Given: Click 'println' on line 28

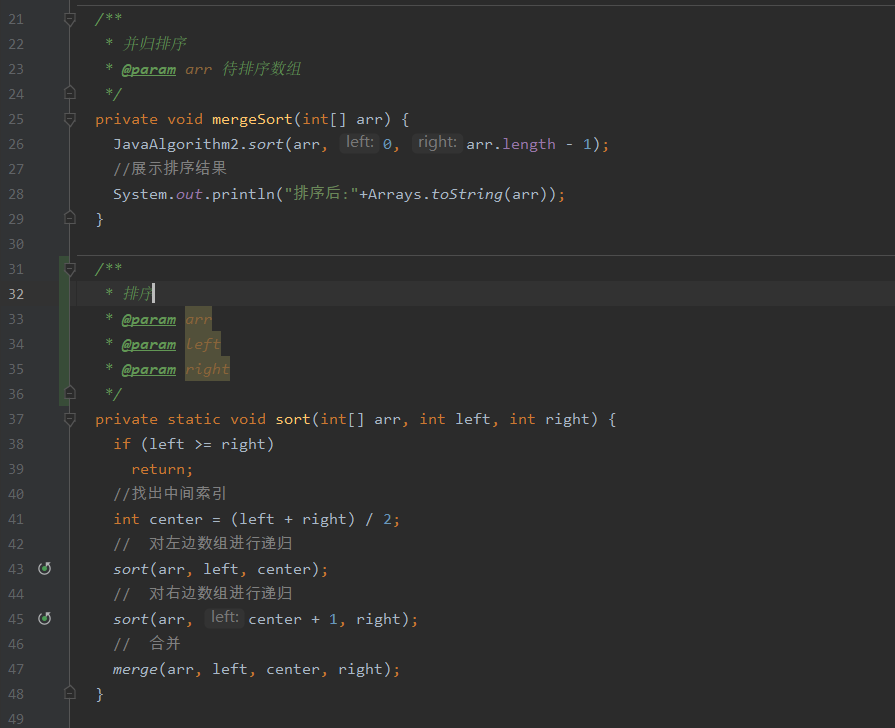Looking at the screenshot, I should pyautogui.click(x=243, y=195).
